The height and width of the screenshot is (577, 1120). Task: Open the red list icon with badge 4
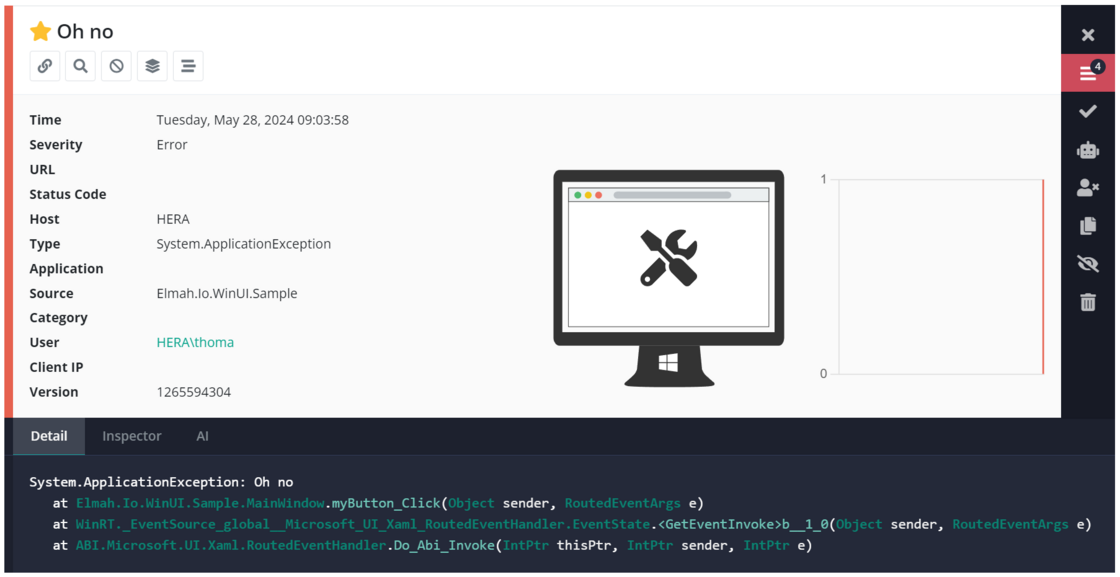[x=1088, y=73]
